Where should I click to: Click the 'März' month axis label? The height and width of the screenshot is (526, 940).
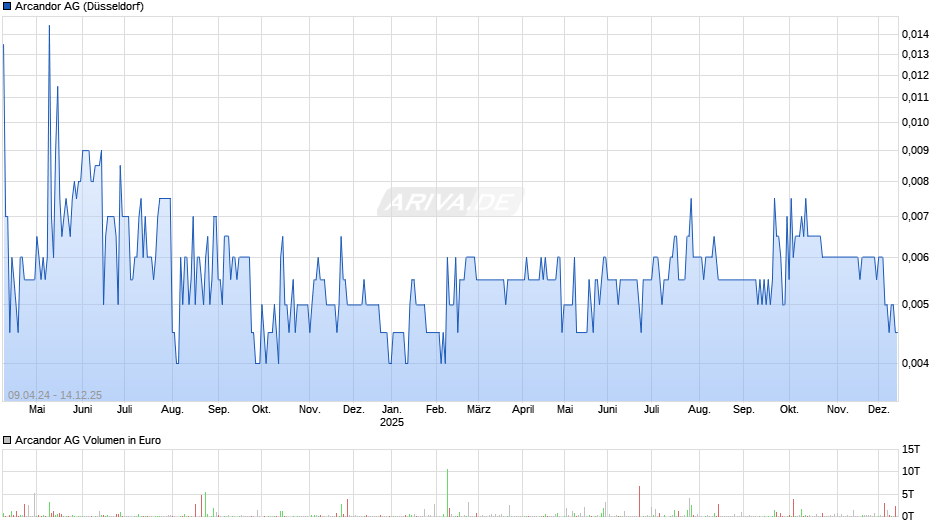coord(478,410)
